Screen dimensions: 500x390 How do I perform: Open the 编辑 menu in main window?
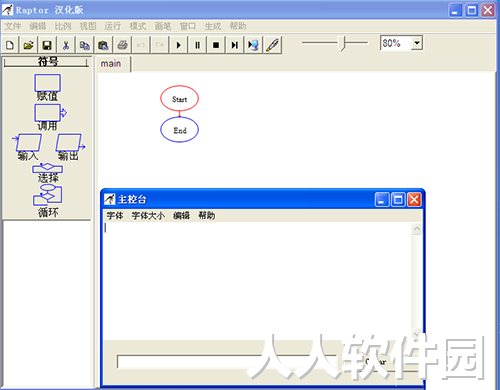coord(38,26)
